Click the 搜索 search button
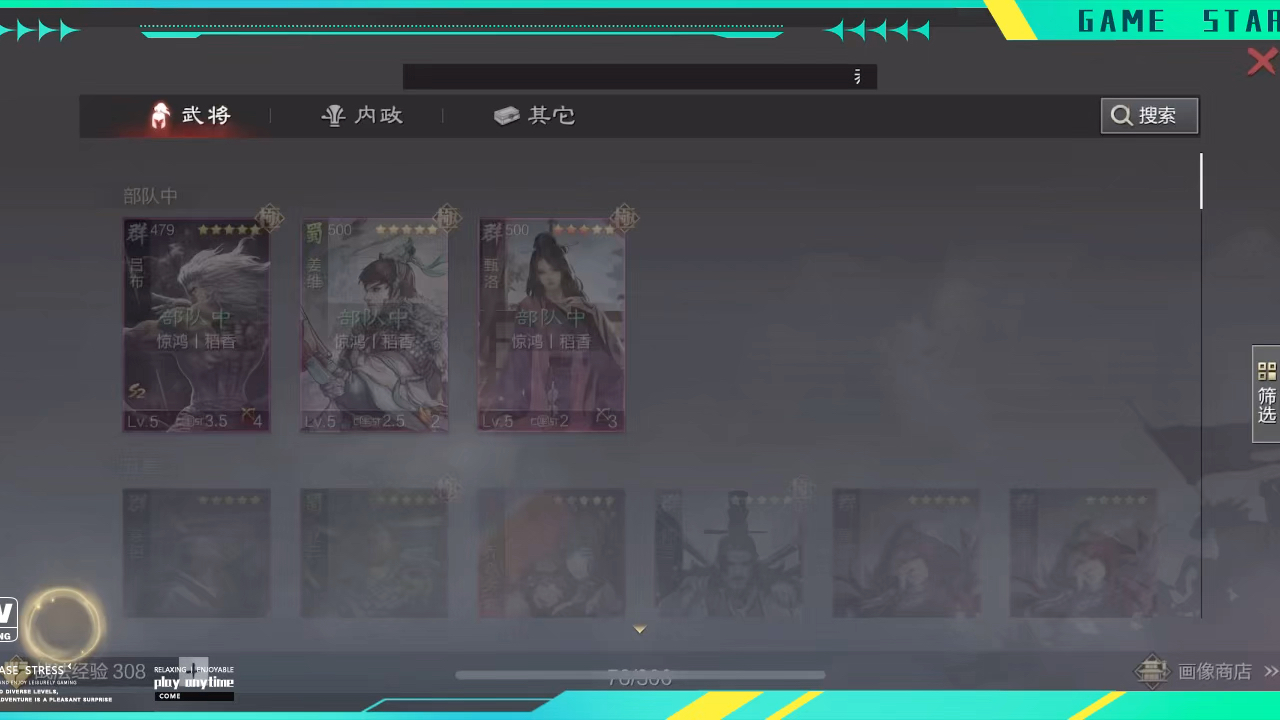This screenshot has width=1280, height=720. point(1149,116)
